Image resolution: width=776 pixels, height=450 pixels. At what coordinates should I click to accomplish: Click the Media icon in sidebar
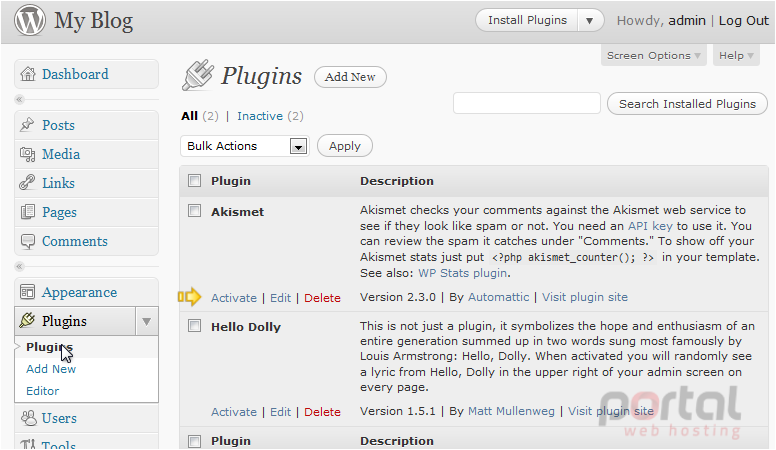[27, 154]
